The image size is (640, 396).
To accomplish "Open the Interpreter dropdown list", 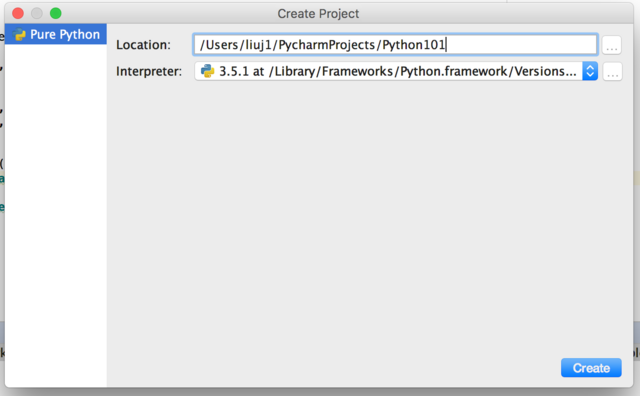I will click(396, 71).
